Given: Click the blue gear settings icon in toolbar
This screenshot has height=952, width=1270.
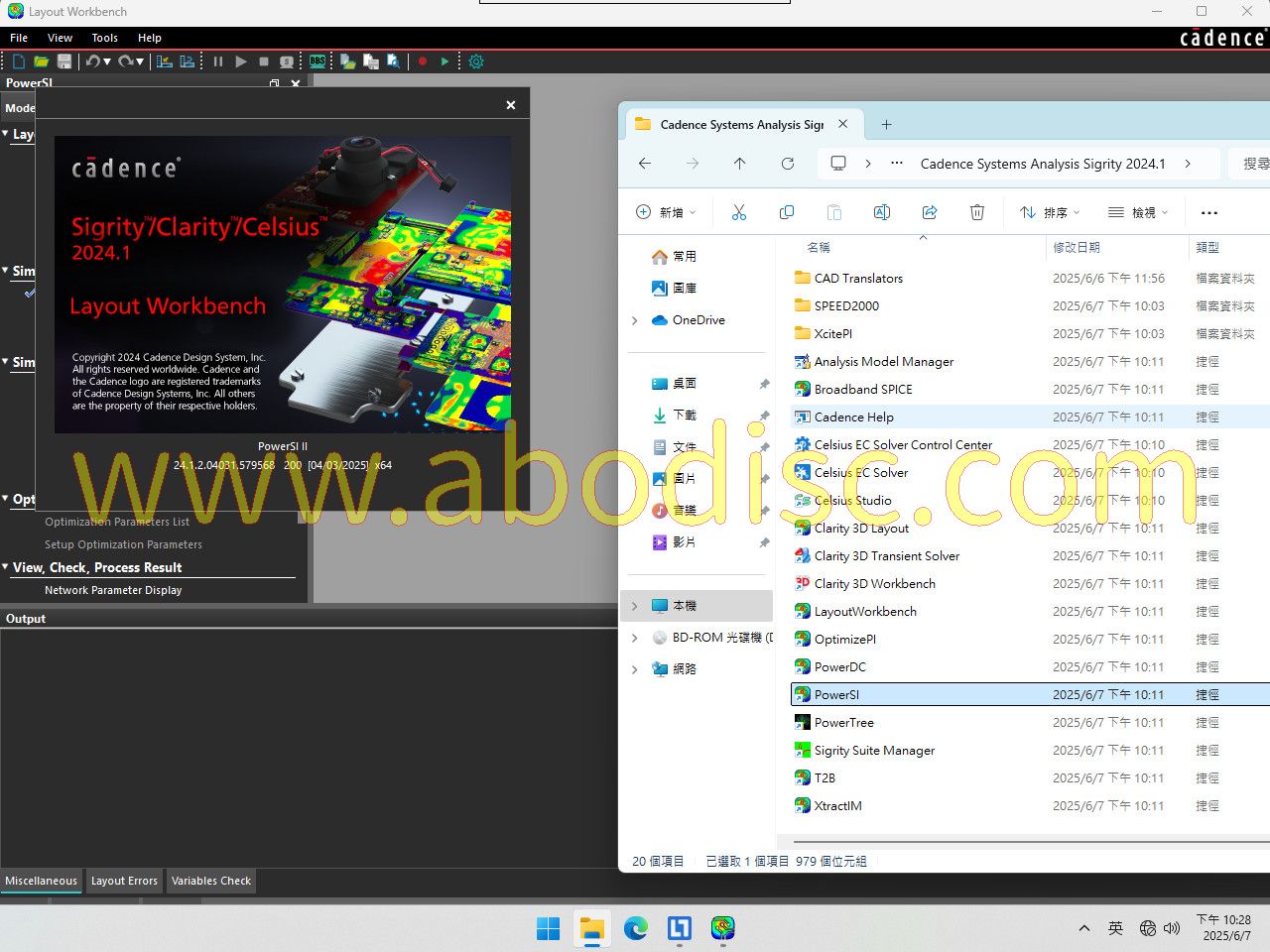Looking at the screenshot, I should [476, 61].
